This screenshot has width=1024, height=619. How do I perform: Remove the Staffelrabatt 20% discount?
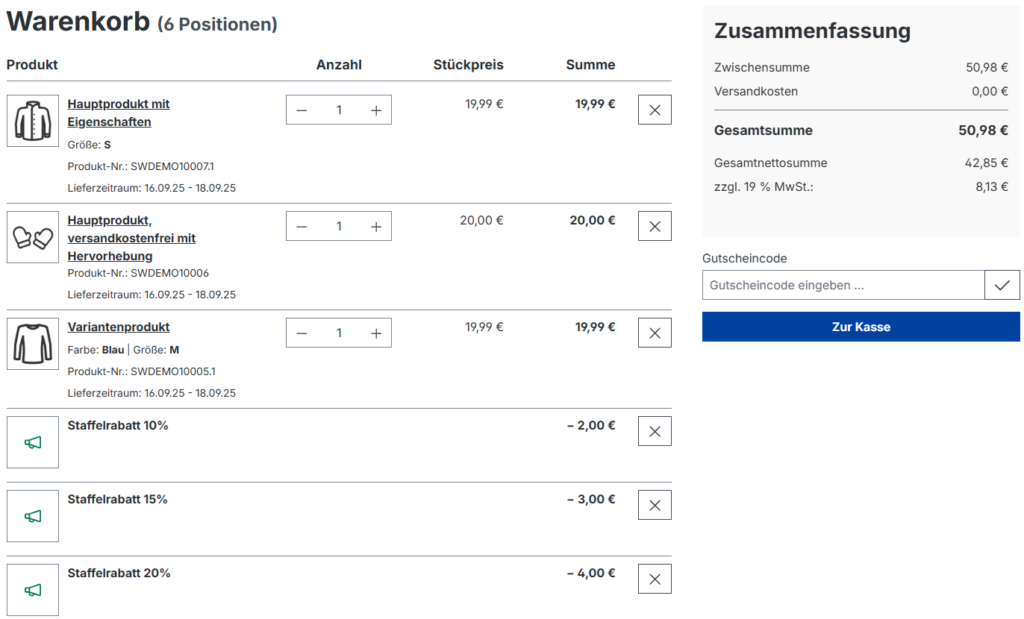coord(654,579)
